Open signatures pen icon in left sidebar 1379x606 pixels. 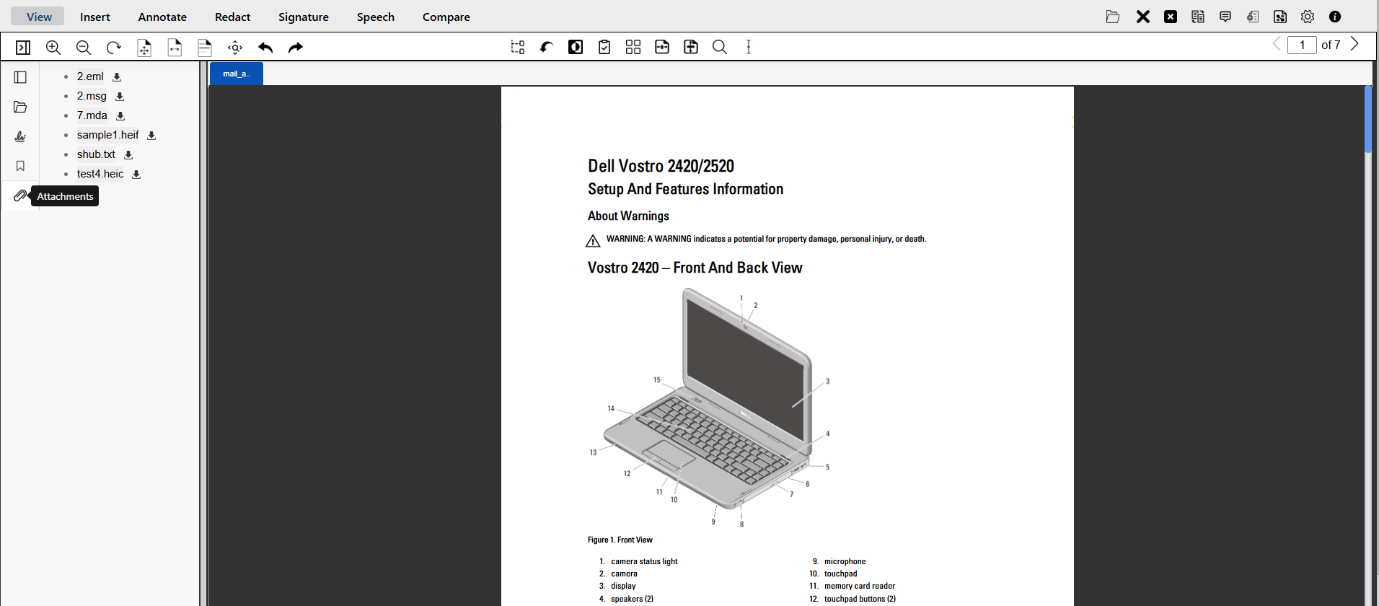click(20, 137)
